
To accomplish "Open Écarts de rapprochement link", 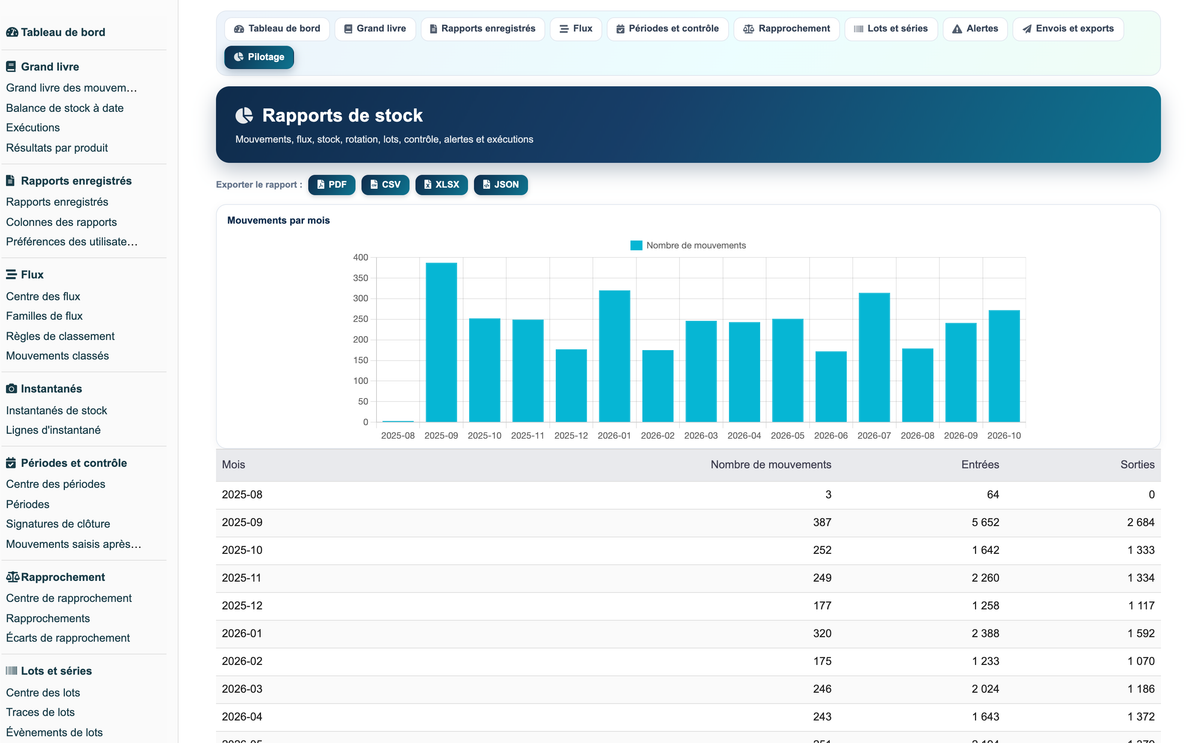I will point(68,638).
